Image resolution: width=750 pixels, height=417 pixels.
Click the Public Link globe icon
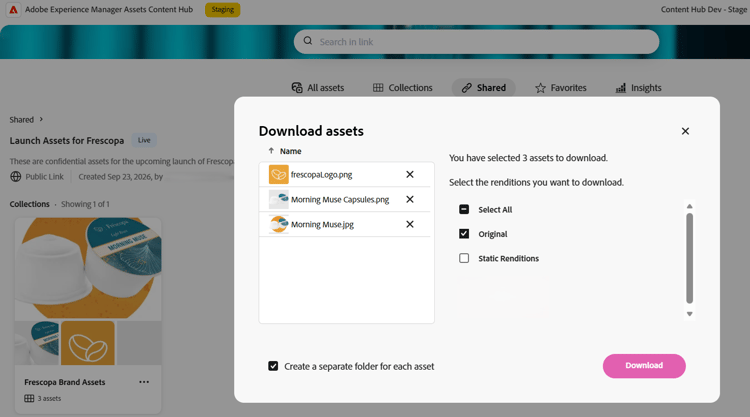(x=16, y=176)
